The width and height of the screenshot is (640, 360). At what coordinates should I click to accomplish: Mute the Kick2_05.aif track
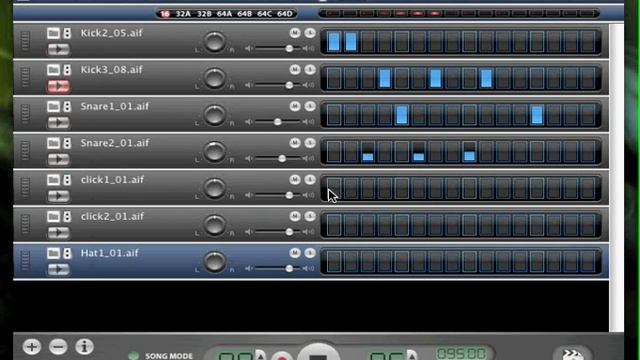point(295,33)
